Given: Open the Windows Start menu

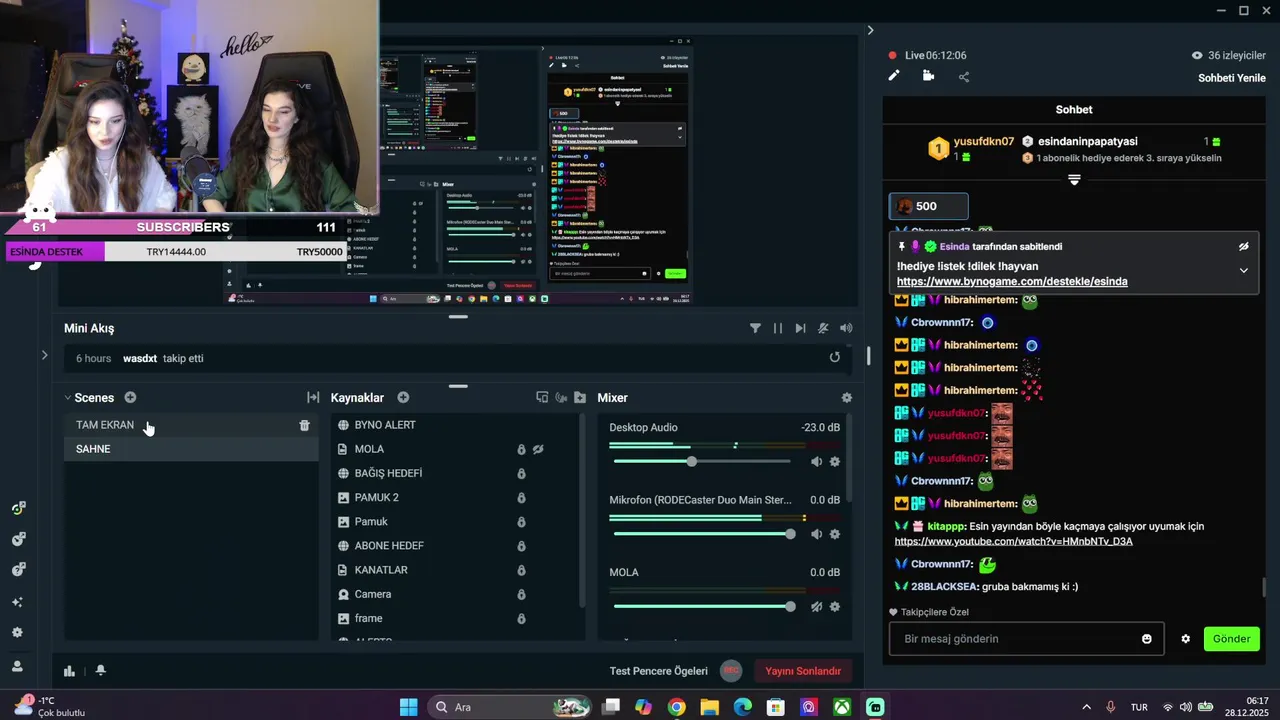Looking at the screenshot, I should click(408, 707).
